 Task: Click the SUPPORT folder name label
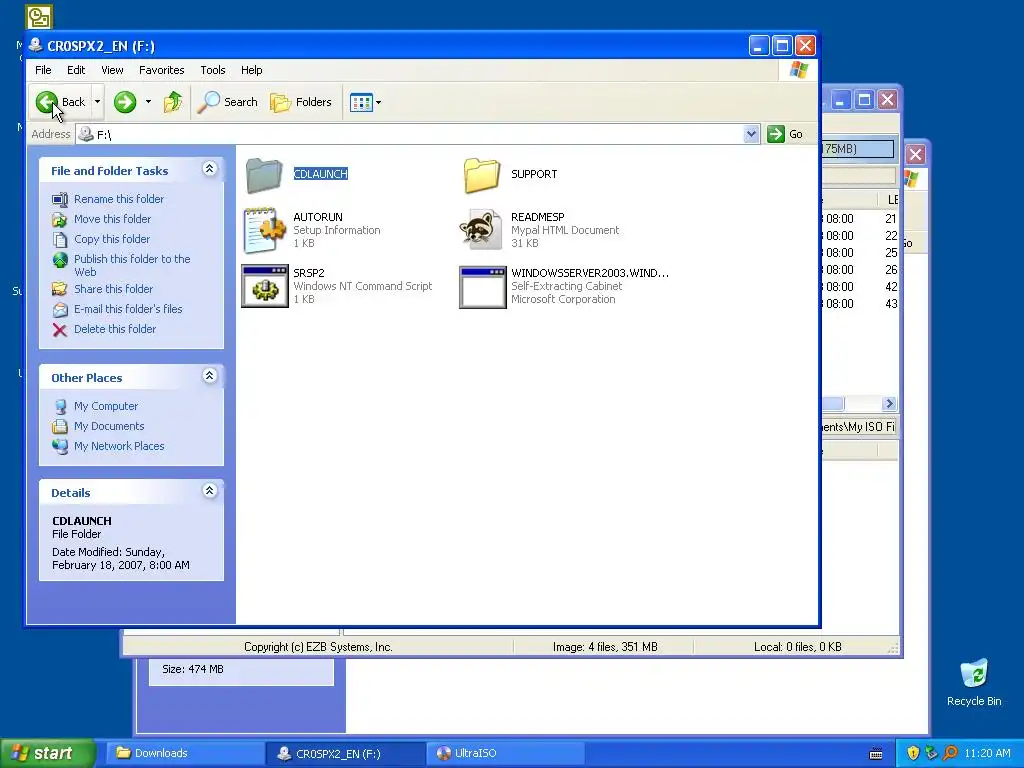coord(534,174)
